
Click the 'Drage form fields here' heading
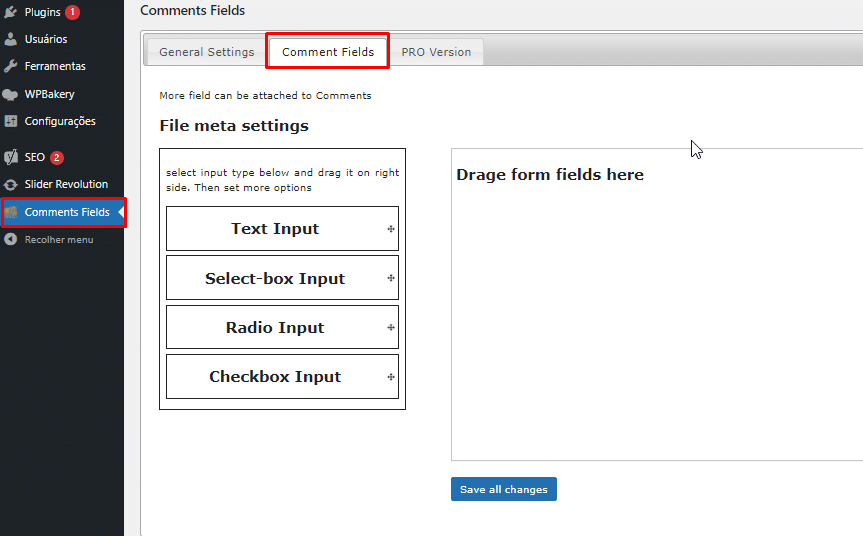[550, 174]
